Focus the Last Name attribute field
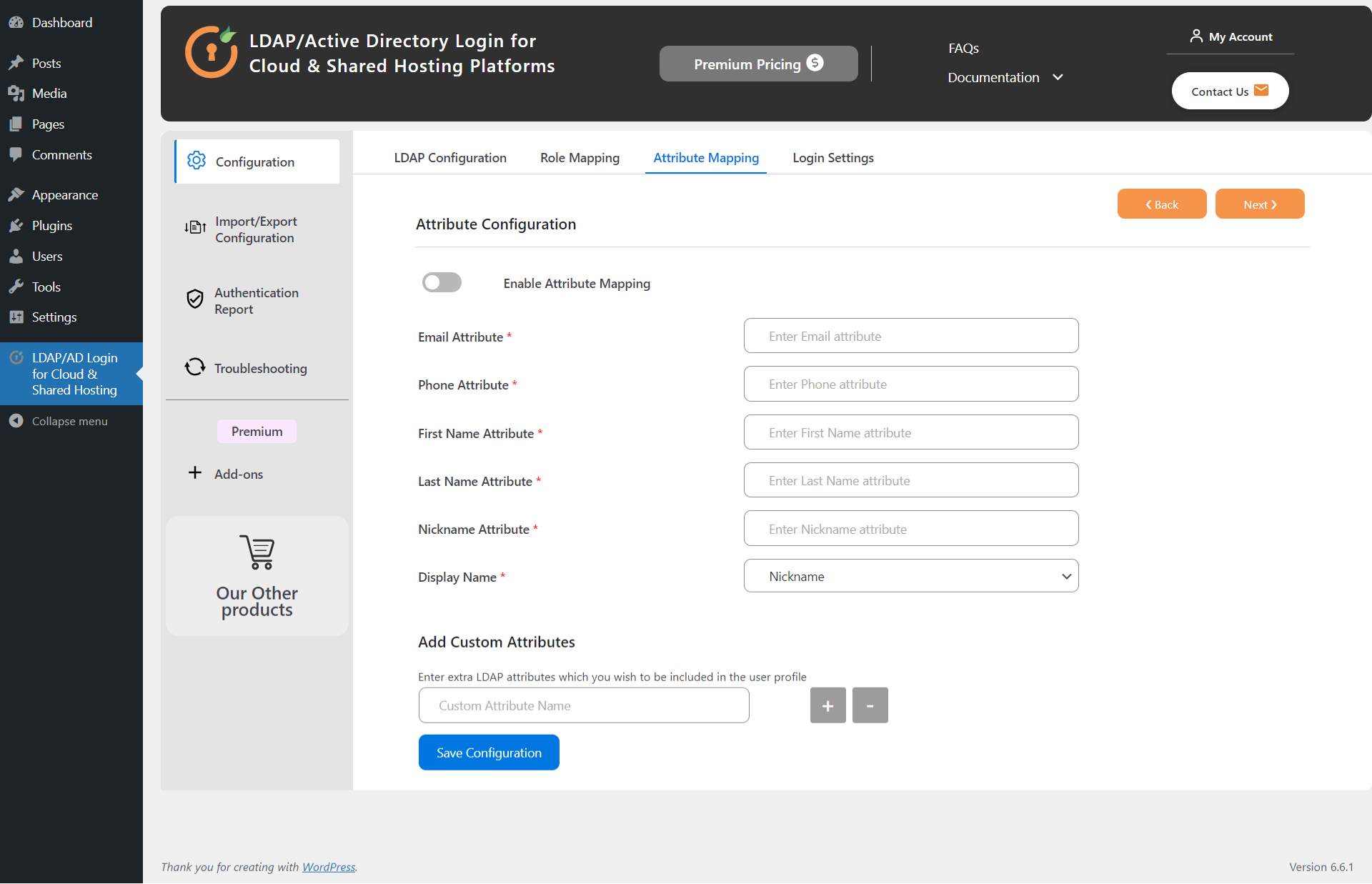Screen dimensions: 1372x884 (911, 480)
